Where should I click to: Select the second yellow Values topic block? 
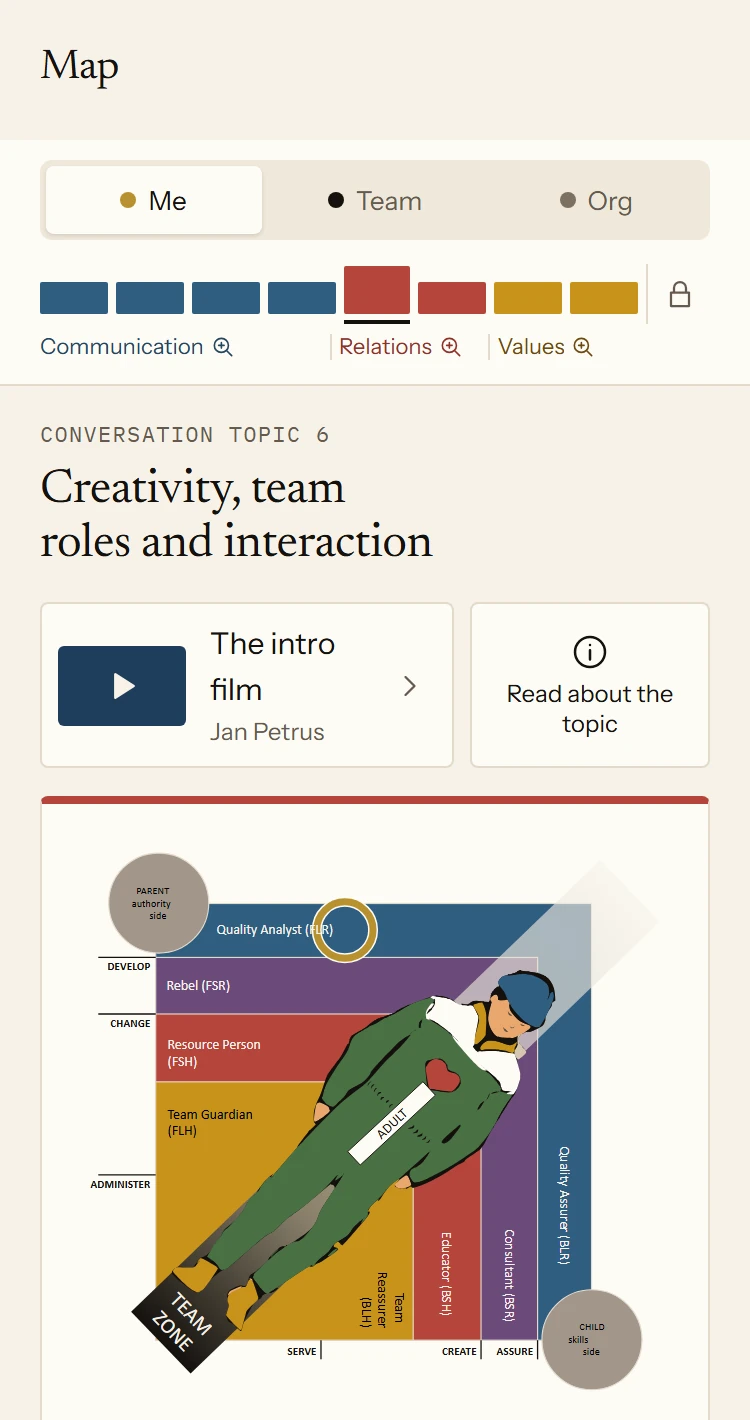(x=604, y=298)
